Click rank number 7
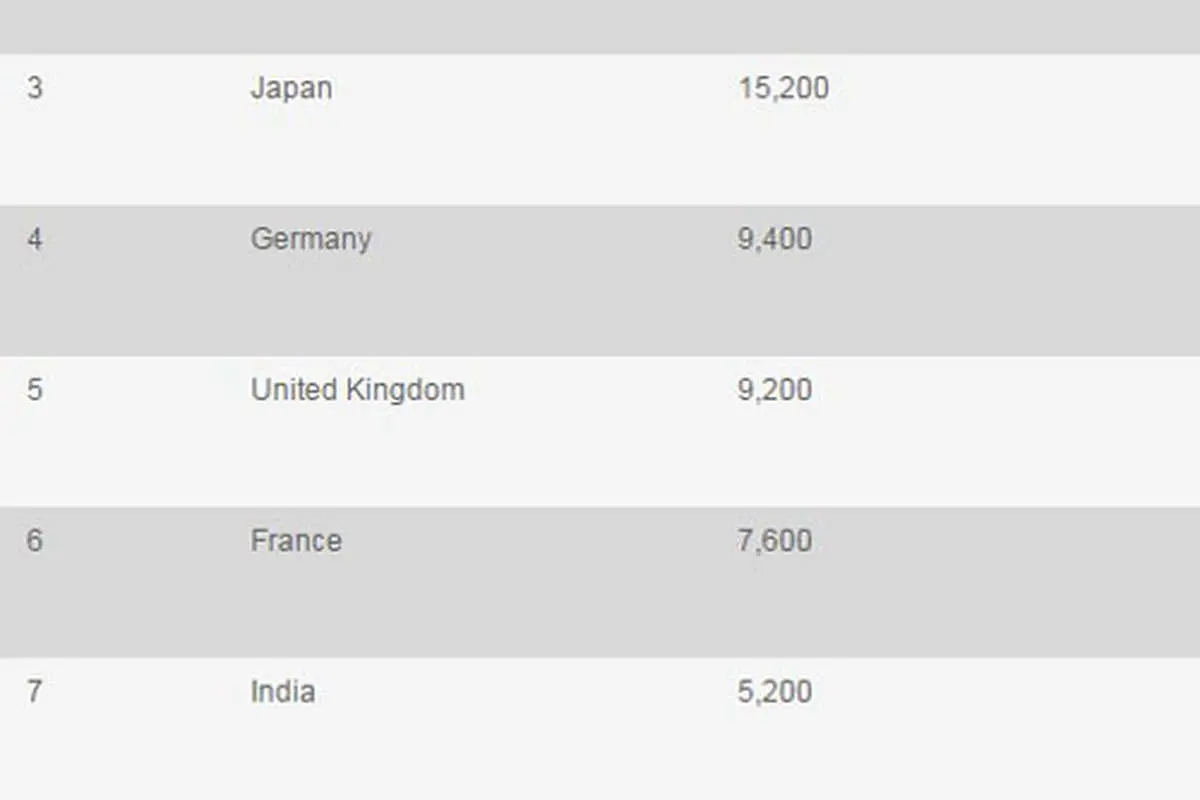Screen dimensions: 1200x800 [x=35, y=691]
